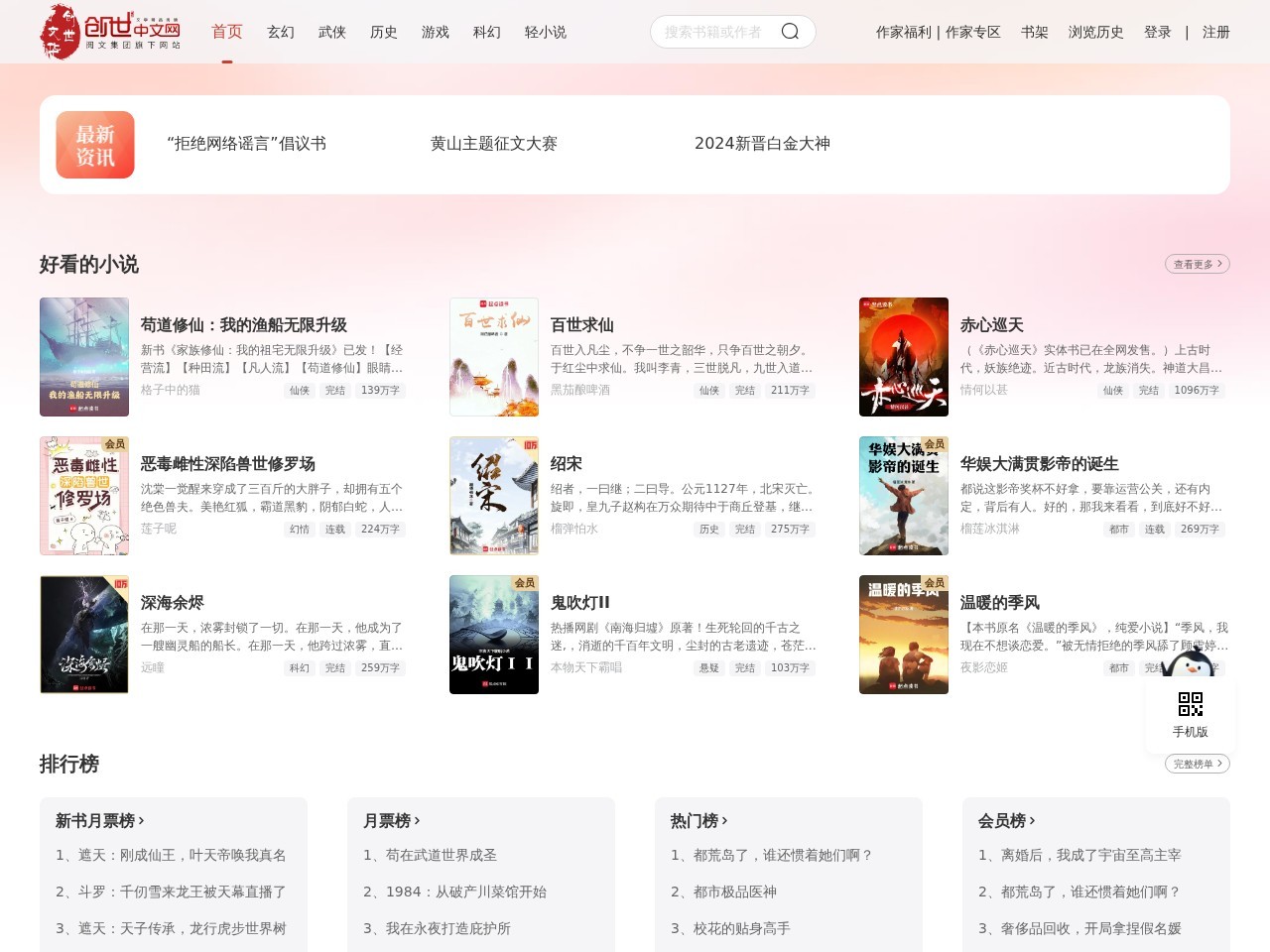1270x952 pixels.
Task: Open the 科幻 category
Action: pos(487,32)
